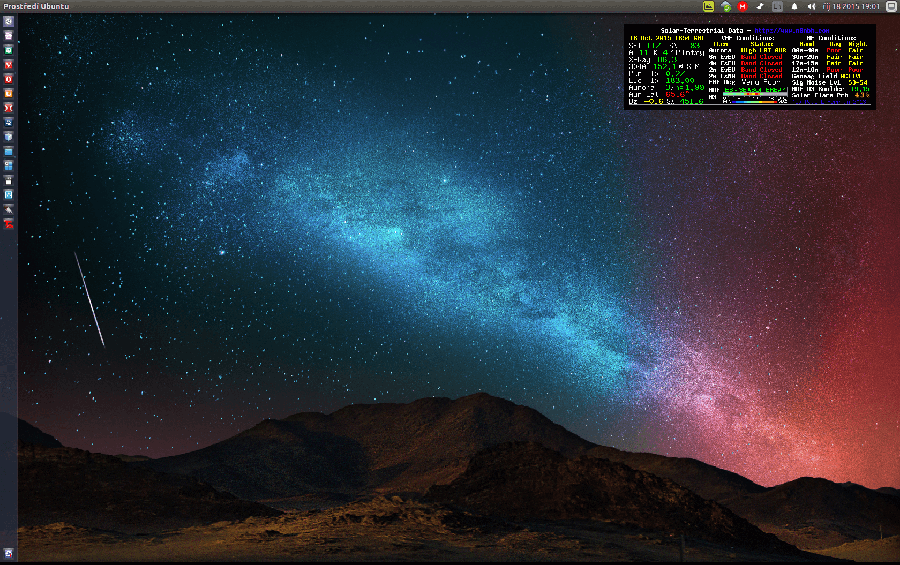
Task: Launch the Opera browser from the launcher
Action: coord(9,78)
